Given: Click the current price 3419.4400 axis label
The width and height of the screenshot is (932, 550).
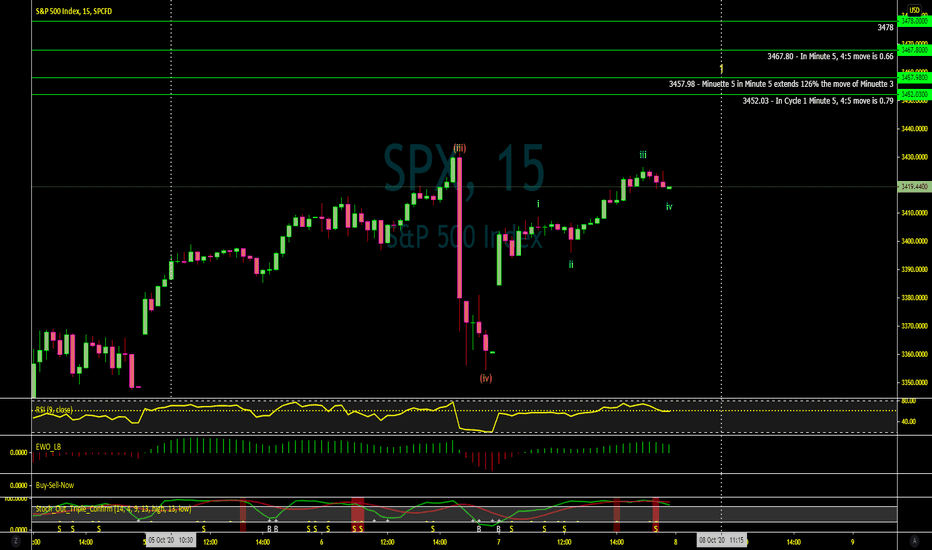Looking at the screenshot, I should point(914,186).
